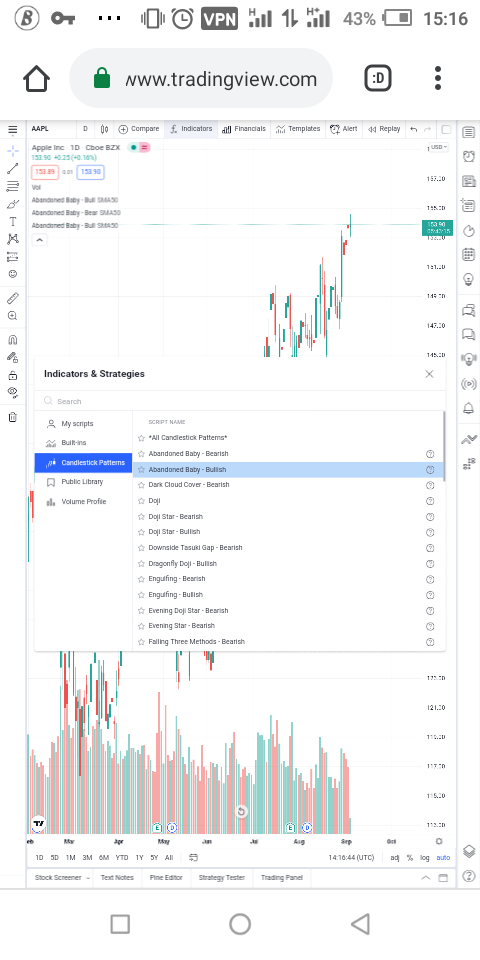Collapse the indicator legend
Image resolution: width=480 pixels, height=960 pixels.
pyautogui.click(x=39, y=241)
